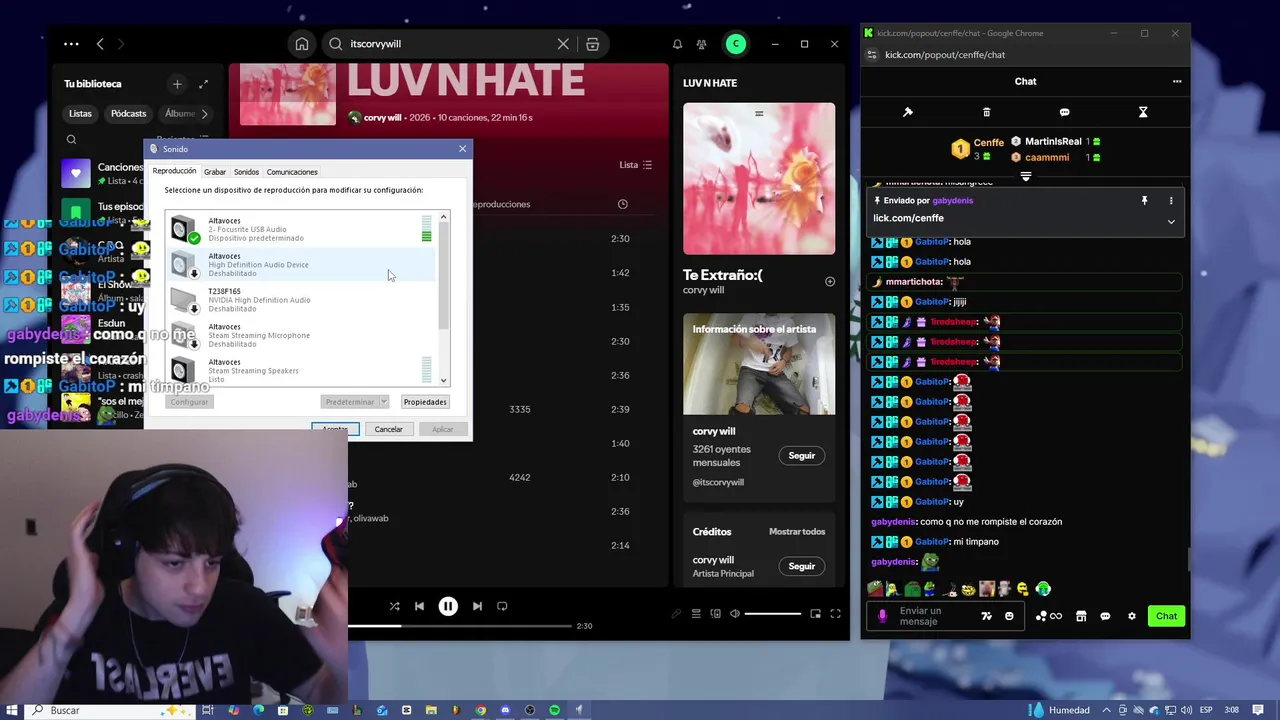Click Mostrar todos credits link
Image resolution: width=1280 pixels, height=720 pixels.
tap(797, 532)
